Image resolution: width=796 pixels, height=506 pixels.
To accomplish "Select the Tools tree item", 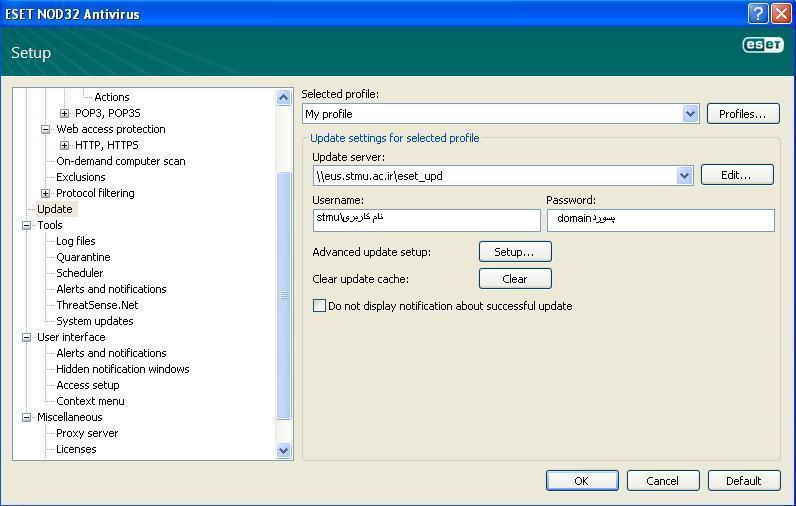I will point(50,225).
